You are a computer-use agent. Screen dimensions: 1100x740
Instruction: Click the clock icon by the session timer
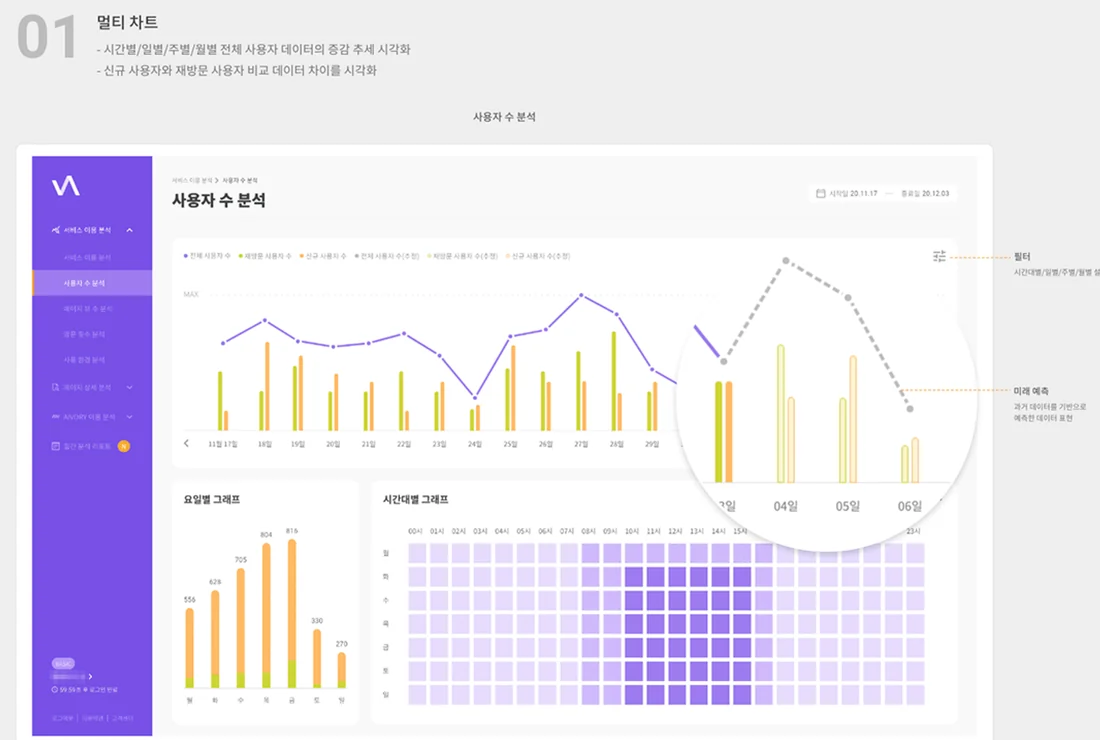(x=55, y=690)
